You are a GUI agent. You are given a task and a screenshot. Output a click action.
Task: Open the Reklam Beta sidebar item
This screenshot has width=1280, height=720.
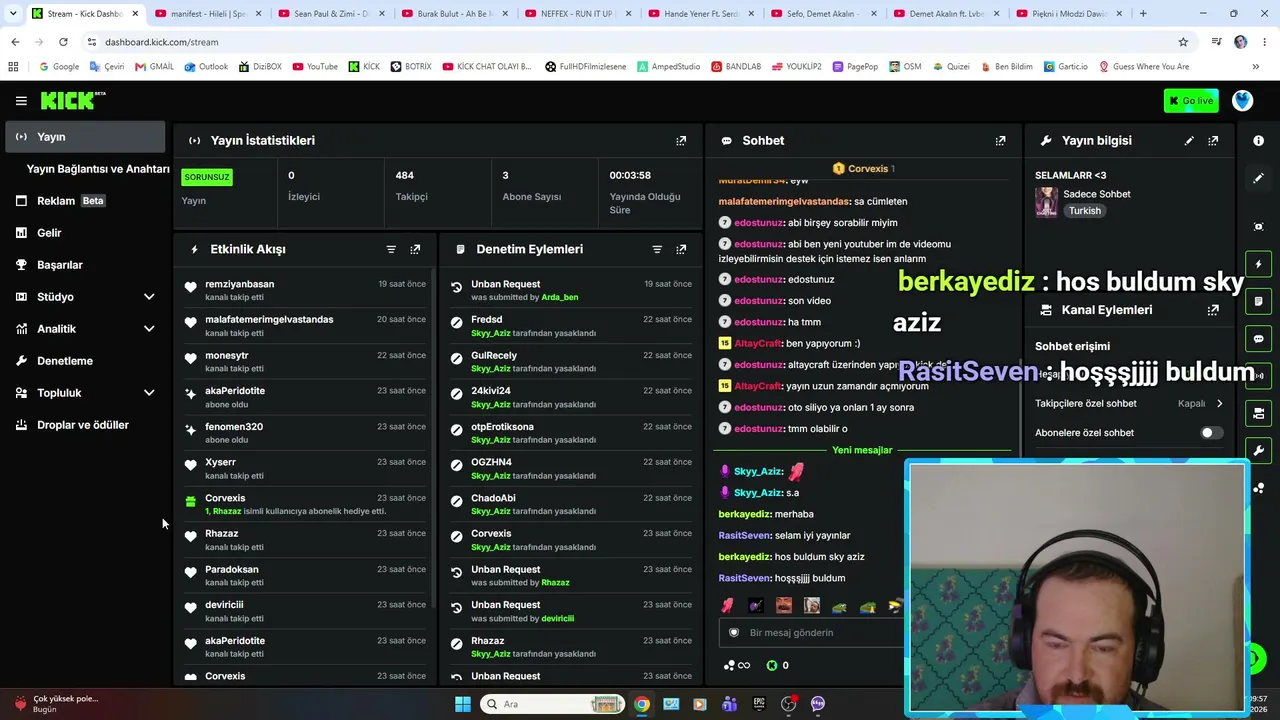(85, 201)
